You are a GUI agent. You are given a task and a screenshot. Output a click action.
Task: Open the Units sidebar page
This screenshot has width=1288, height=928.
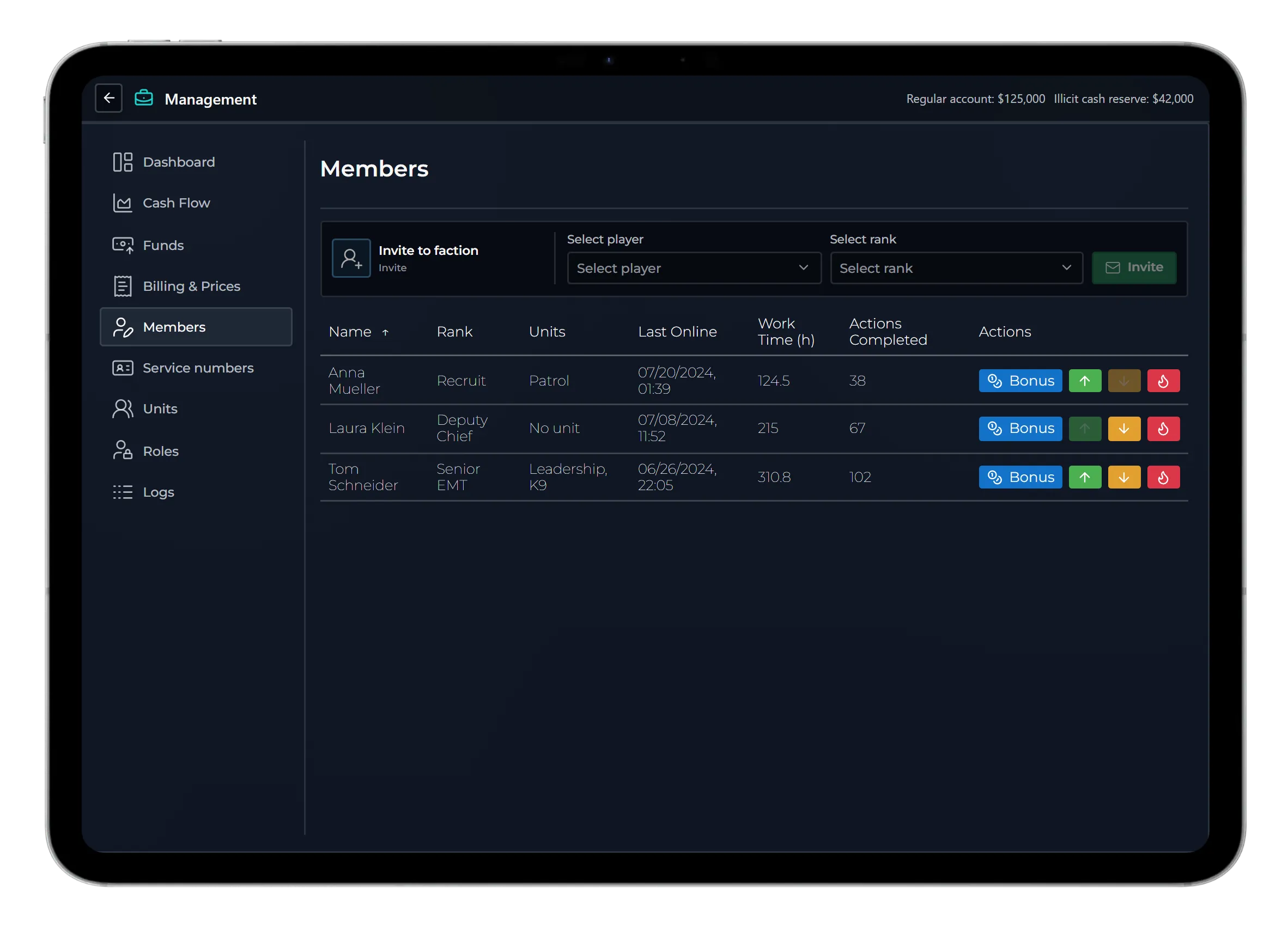point(196,408)
